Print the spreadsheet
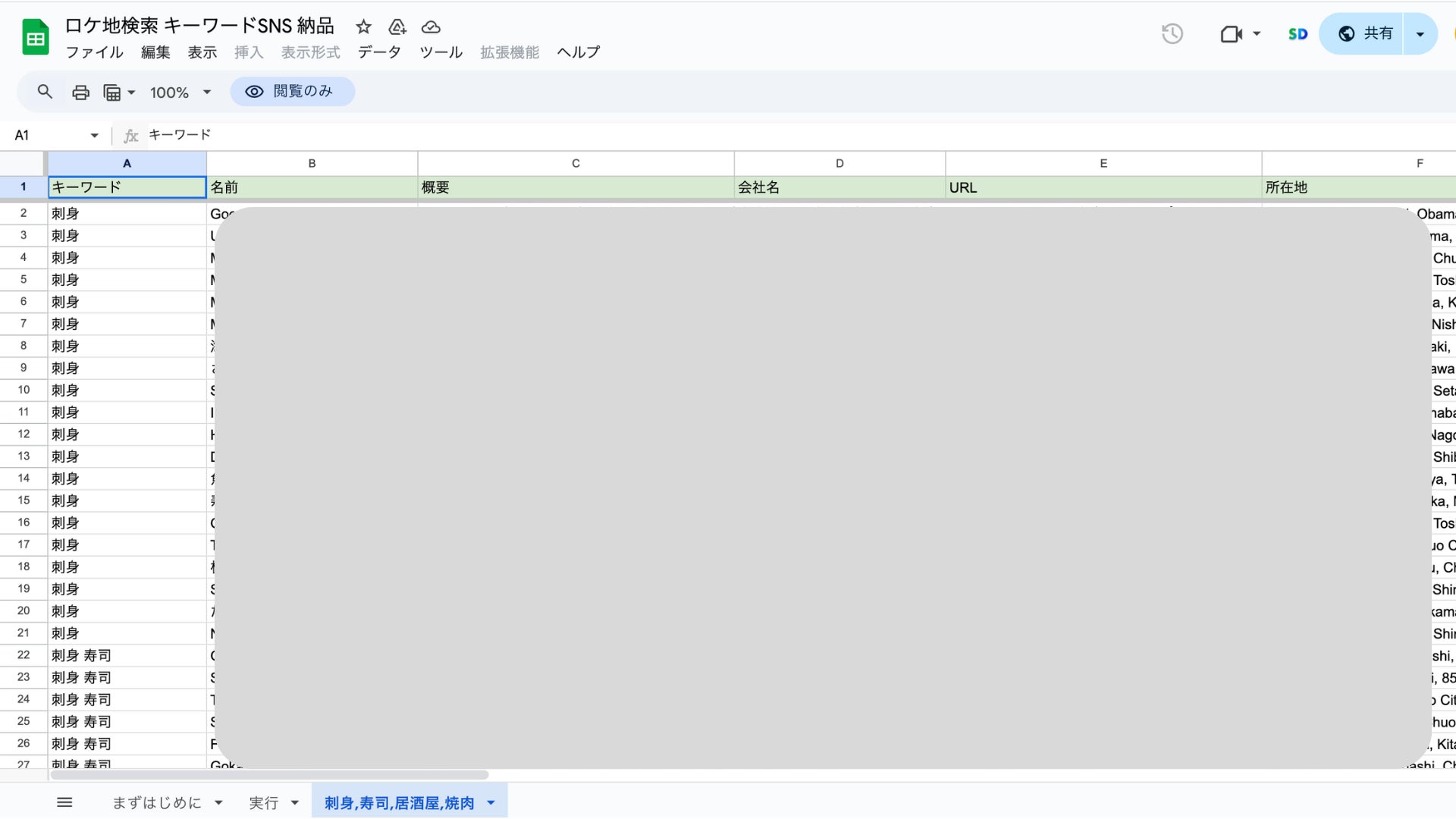The width and height of the screenshot is (1456, 819). [80, 93]
